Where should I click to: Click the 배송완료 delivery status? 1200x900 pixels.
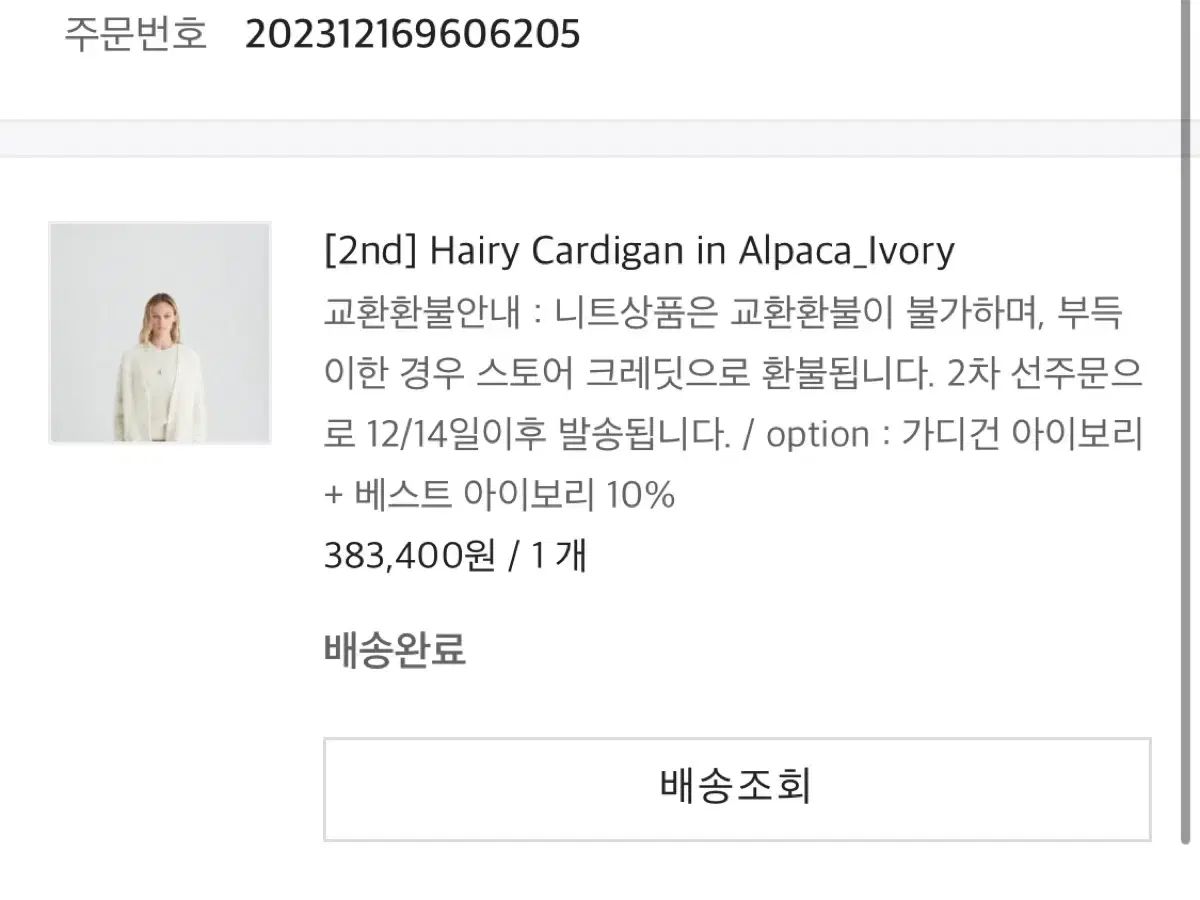tap(395, 650)
